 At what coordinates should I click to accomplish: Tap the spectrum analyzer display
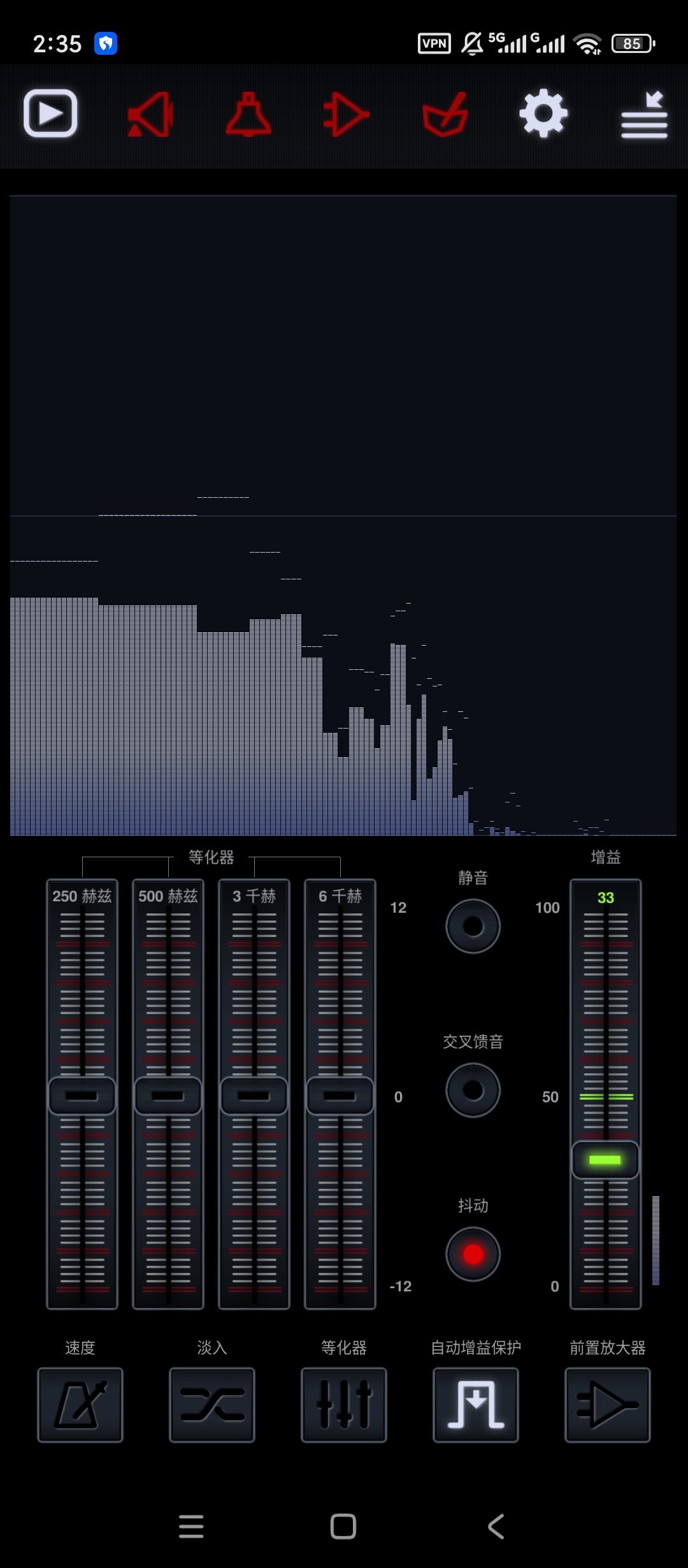coord(343,515)
